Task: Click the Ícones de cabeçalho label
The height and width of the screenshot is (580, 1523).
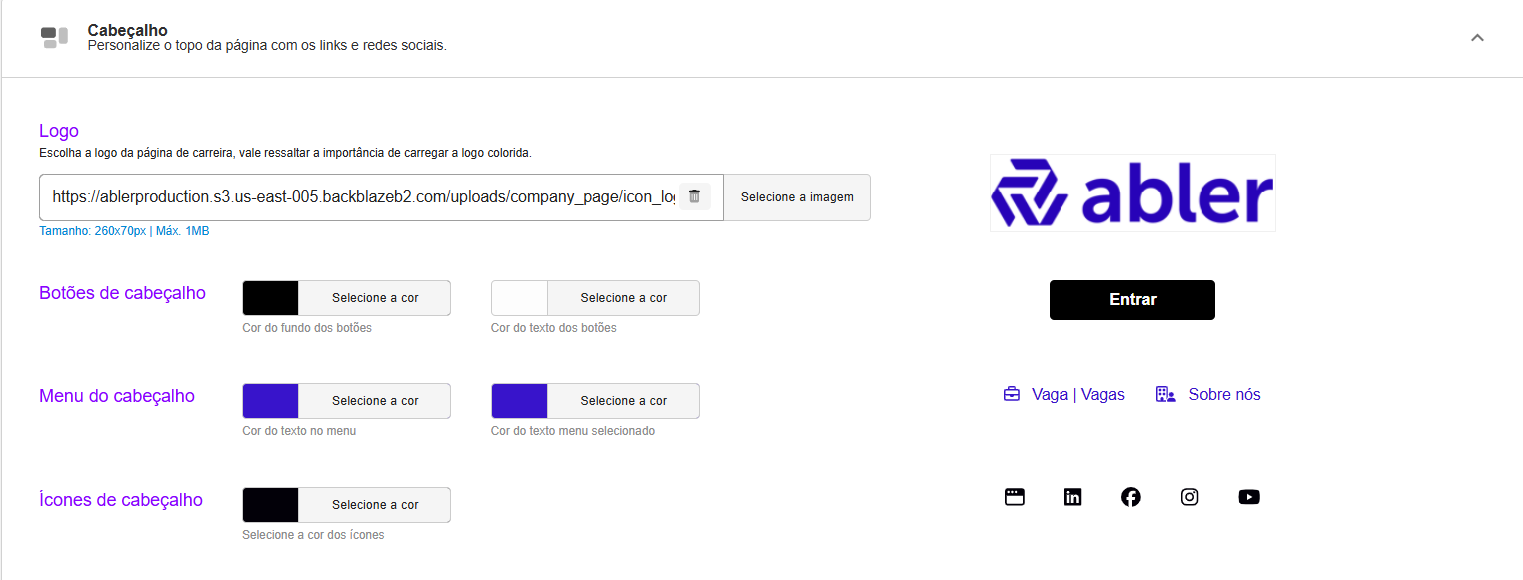Action: (121, 500)
